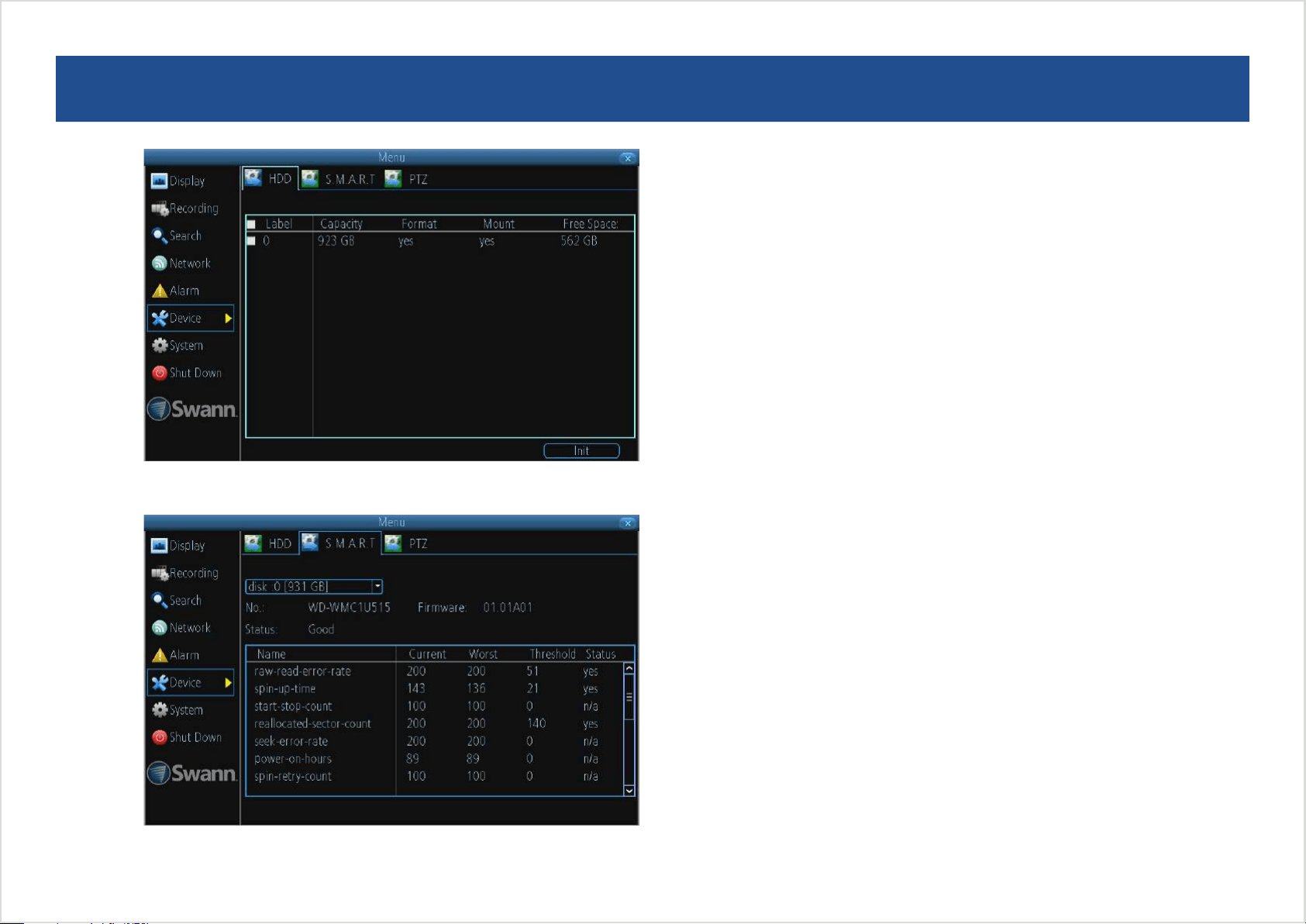Open Recording menu in the HDD list window

point(185,209)
